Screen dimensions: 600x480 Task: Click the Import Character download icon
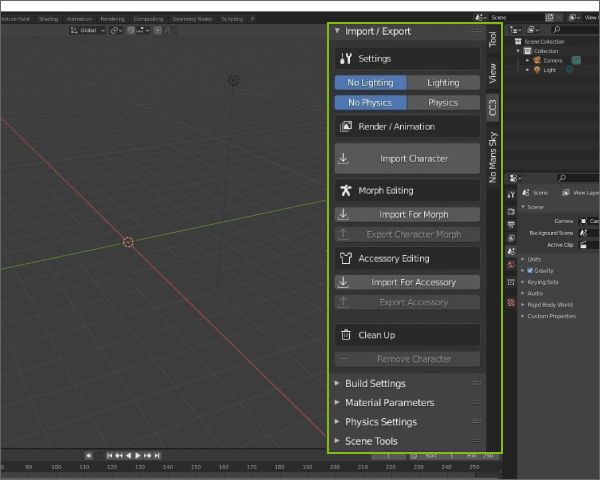343,158
